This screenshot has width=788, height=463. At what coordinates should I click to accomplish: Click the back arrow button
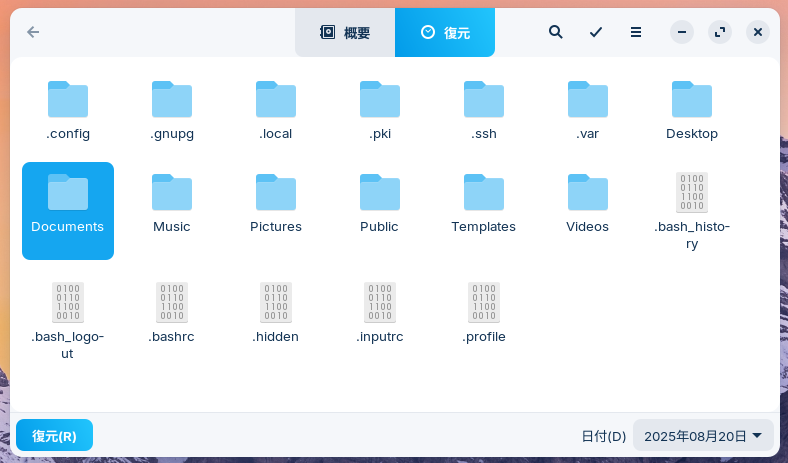(33, 32)
